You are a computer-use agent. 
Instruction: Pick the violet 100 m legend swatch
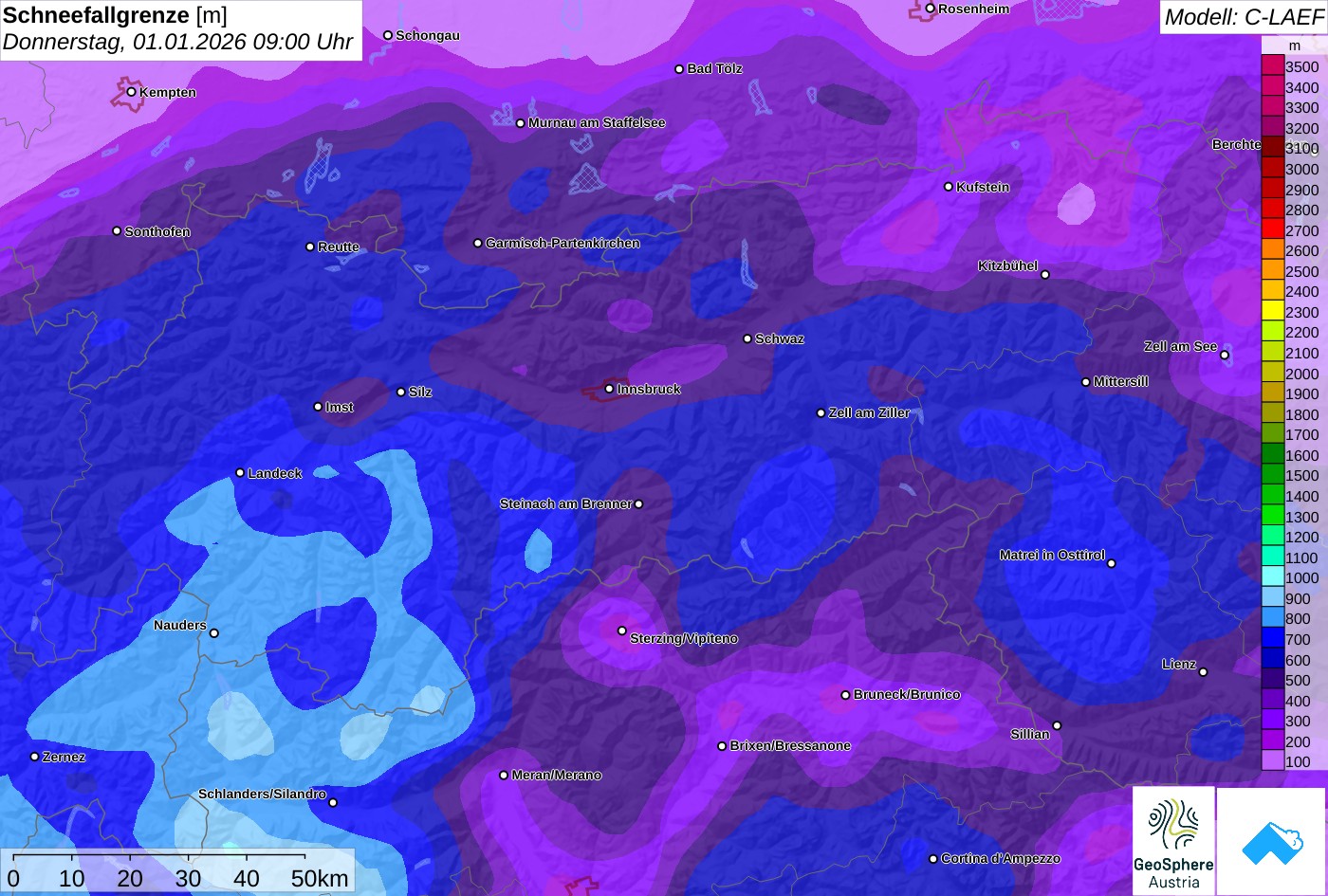[x=1272, y=761]
